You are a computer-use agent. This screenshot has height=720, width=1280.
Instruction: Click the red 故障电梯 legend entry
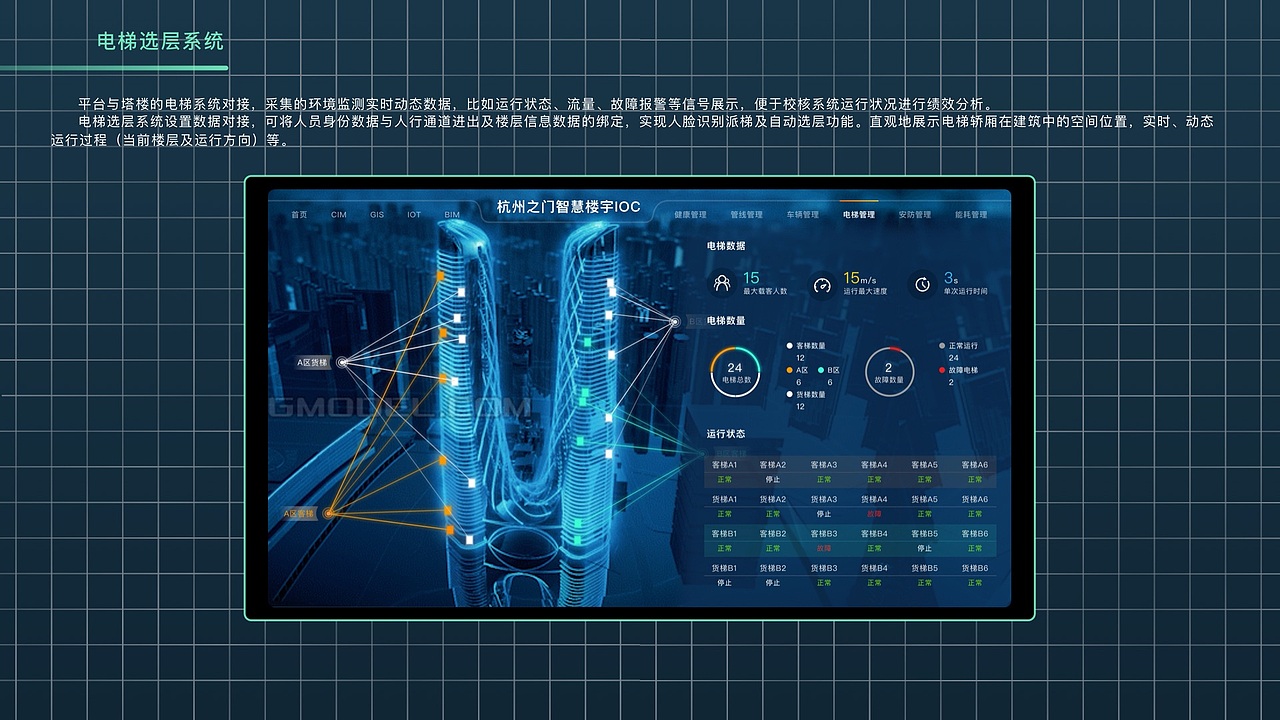tap(959, 370)
